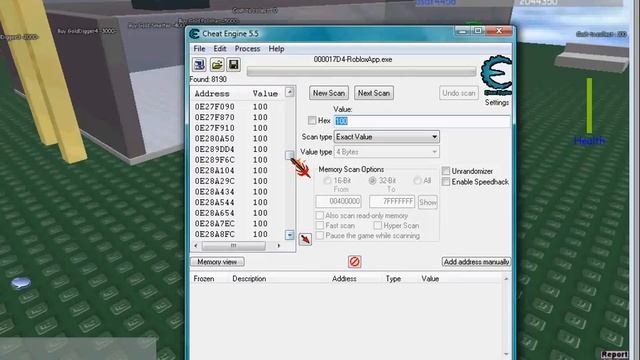Click the floppy disk save icon
Viewport: 640px width, 360px height.
[x=233, y=64]
